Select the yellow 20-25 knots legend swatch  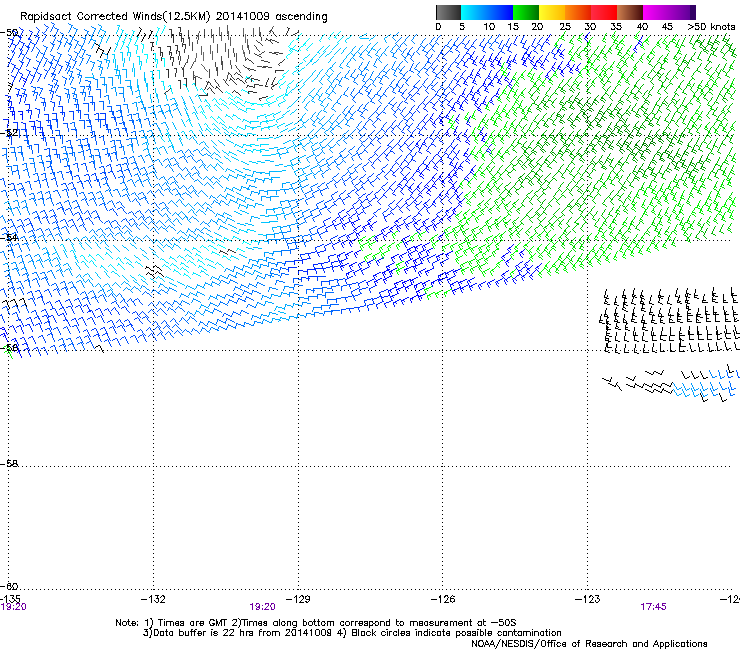tap(552, 12)
